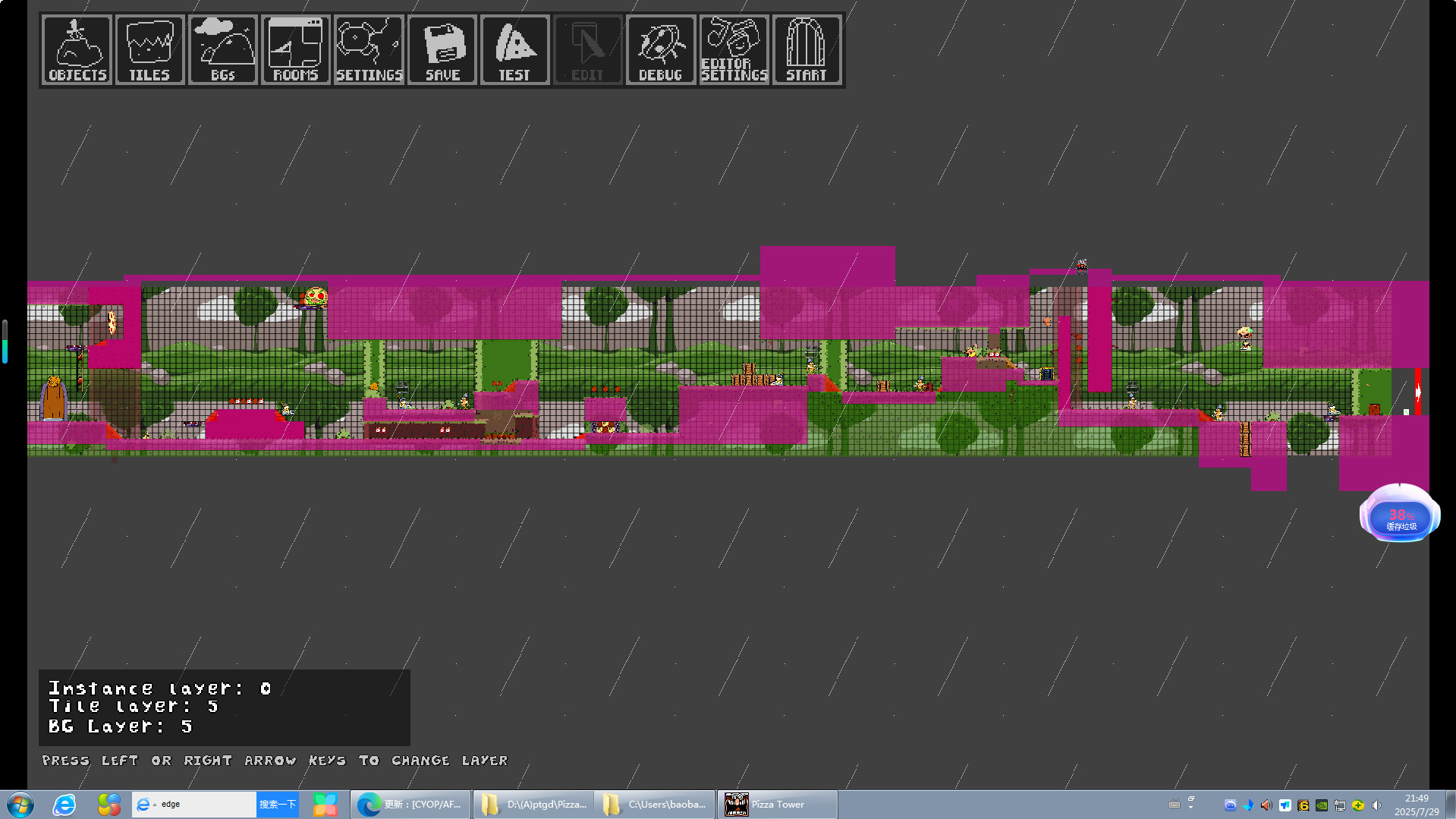Open Editor Settings
Viewport: 1456px width, 819px height.
(734, 50)
